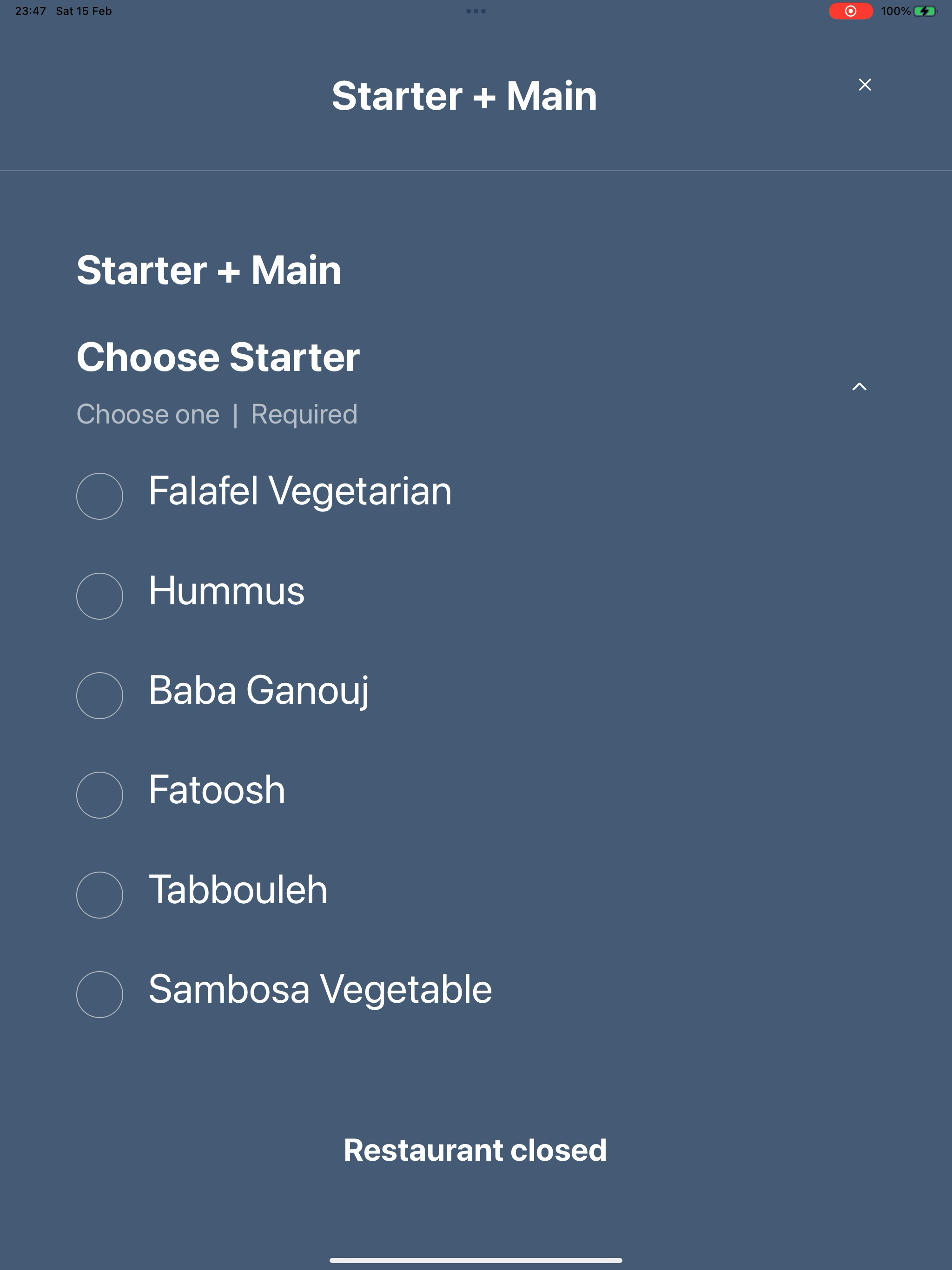952x1270 pixels.
Task: Tap the Choose Starter heading
Action: click(x=218, y=357)
